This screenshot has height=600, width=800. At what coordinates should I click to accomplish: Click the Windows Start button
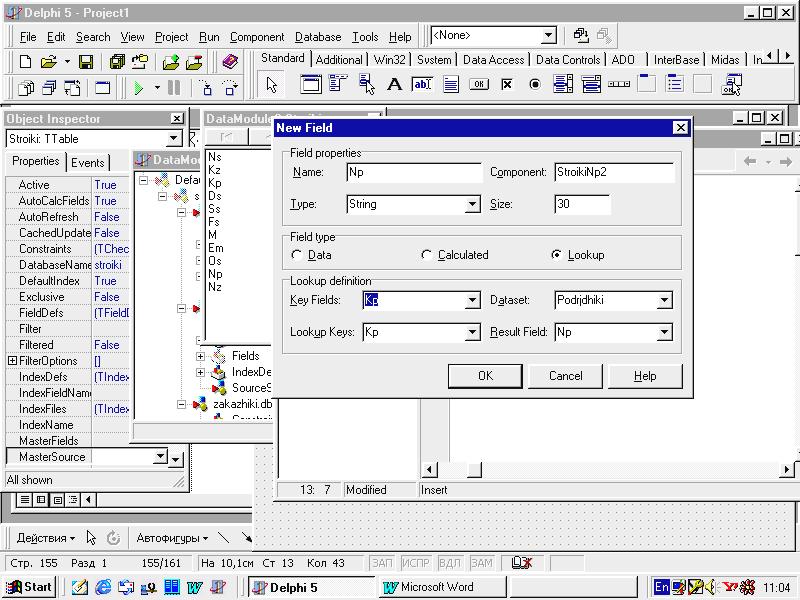(x=29, y=587)
